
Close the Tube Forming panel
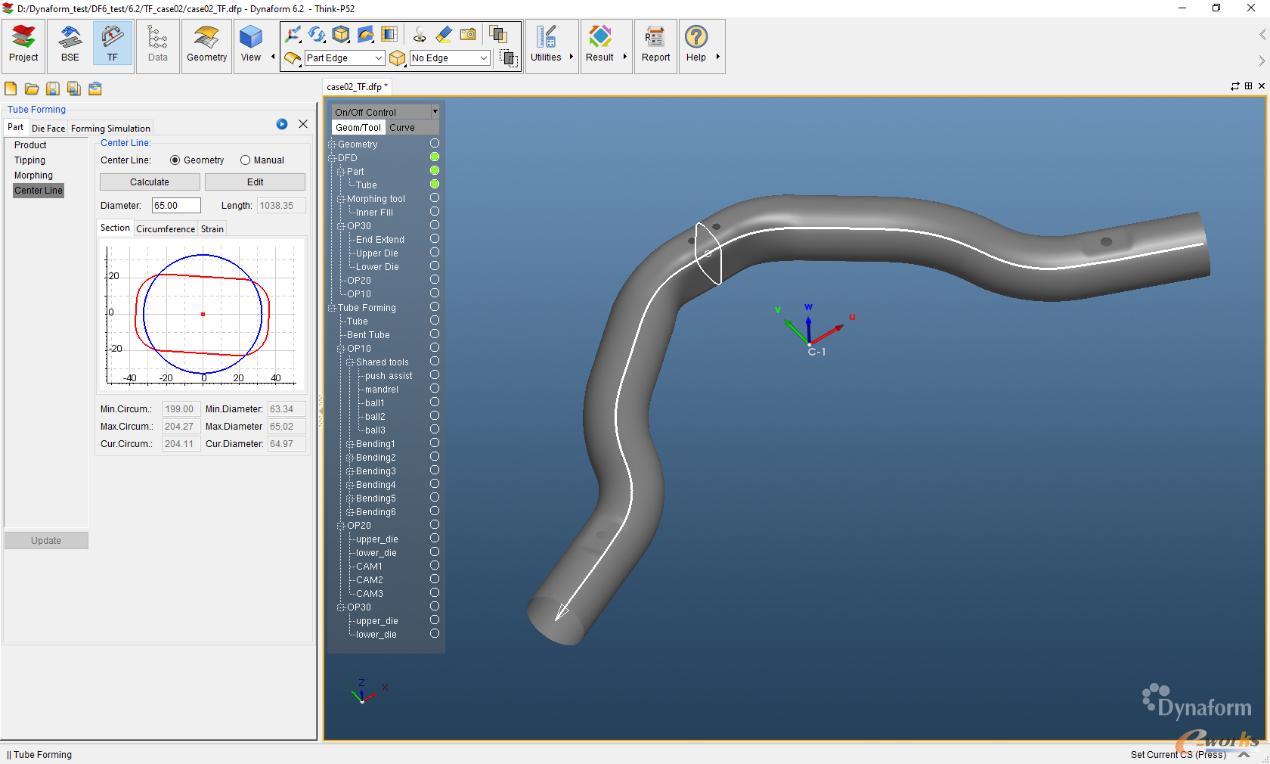pyautogui.click(x=303, y=124)
